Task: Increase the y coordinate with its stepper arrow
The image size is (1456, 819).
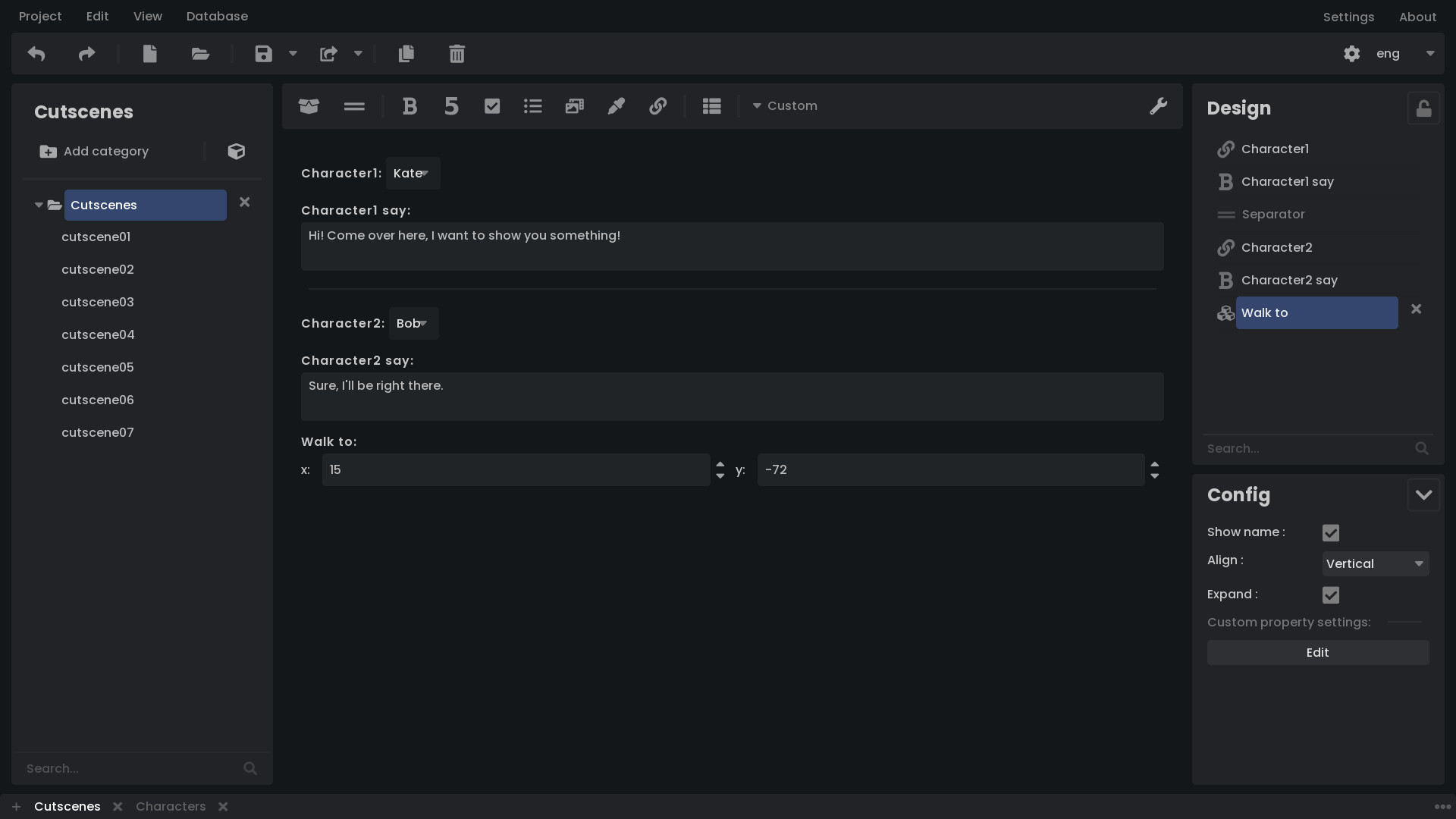Action: point(1154,465)
